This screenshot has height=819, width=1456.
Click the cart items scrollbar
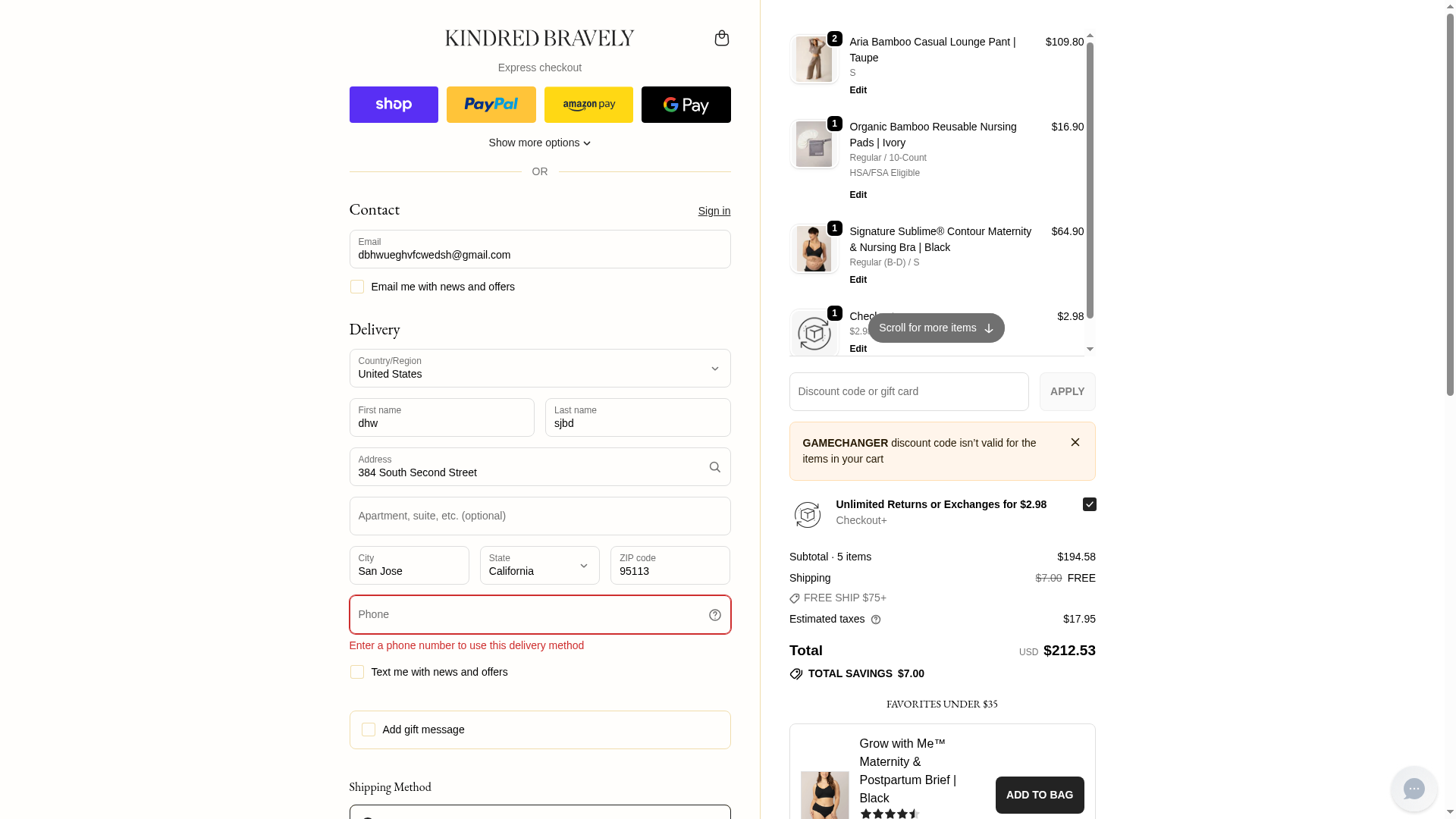1090,180
